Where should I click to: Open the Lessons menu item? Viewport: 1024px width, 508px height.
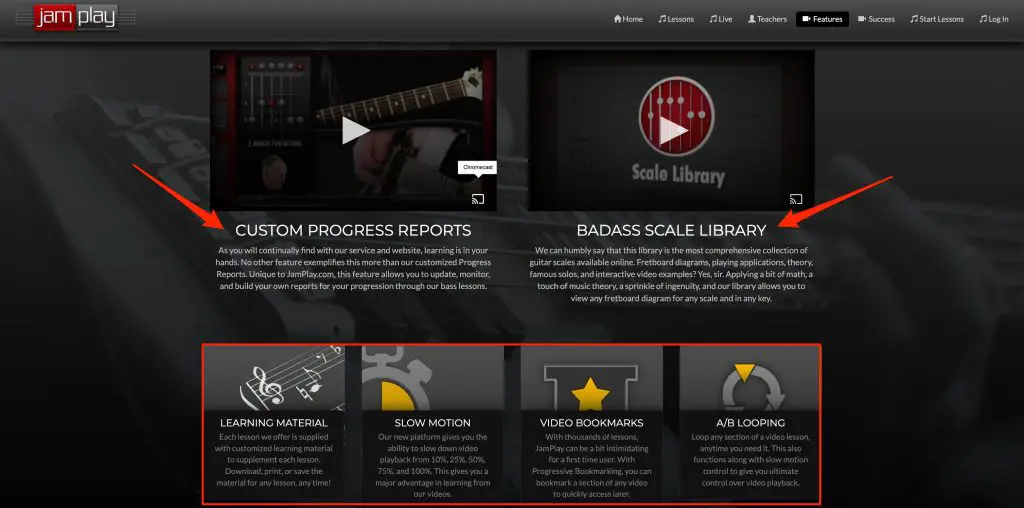(x=676, y=19)
